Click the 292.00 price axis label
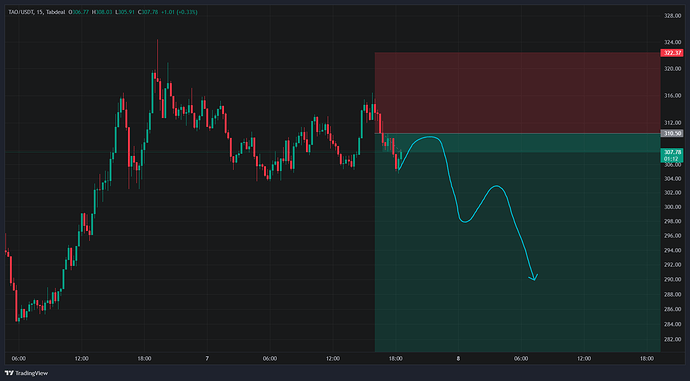The width and height of the screenshot is (690, 381). click(x=672, y=265)
